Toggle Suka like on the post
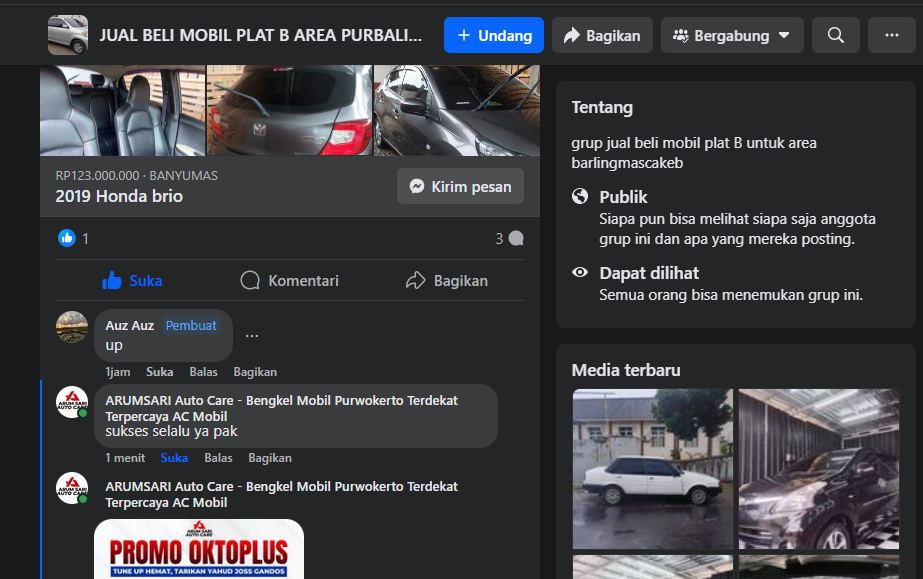Screen dimensions: 923x579 pos(132,281)
